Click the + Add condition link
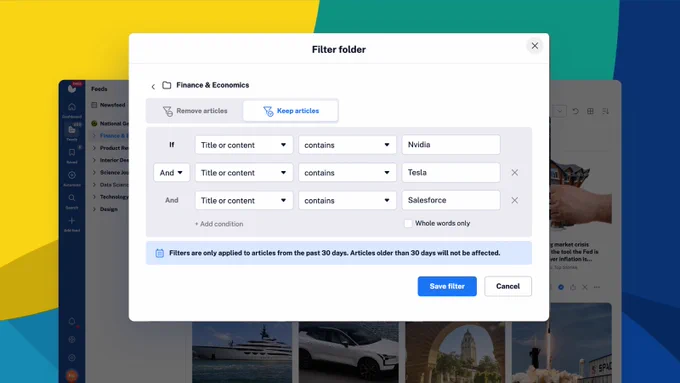Viewport: 680px width, 383px height. [219, 224]
